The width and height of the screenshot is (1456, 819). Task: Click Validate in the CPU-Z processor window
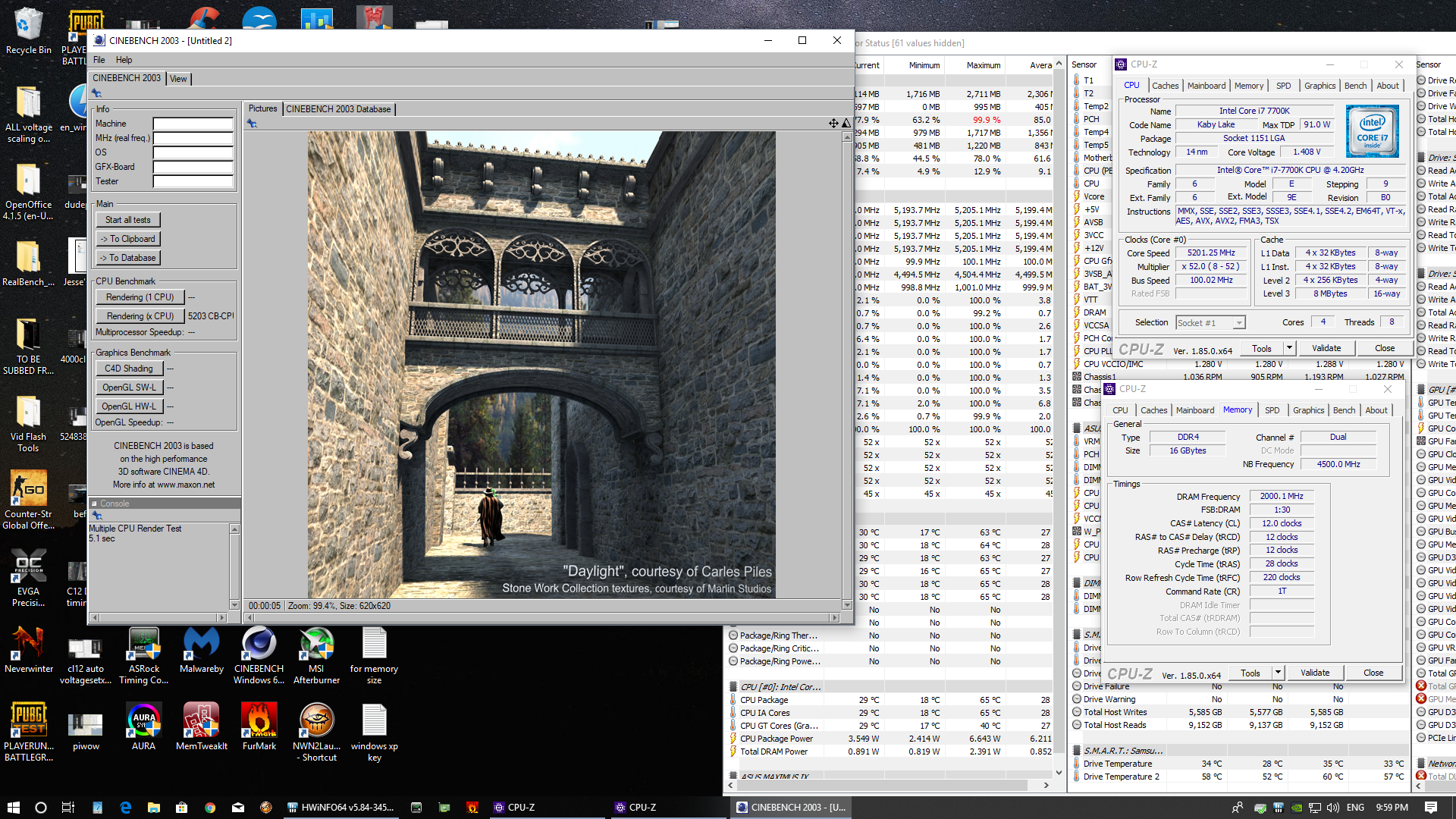1326,349
